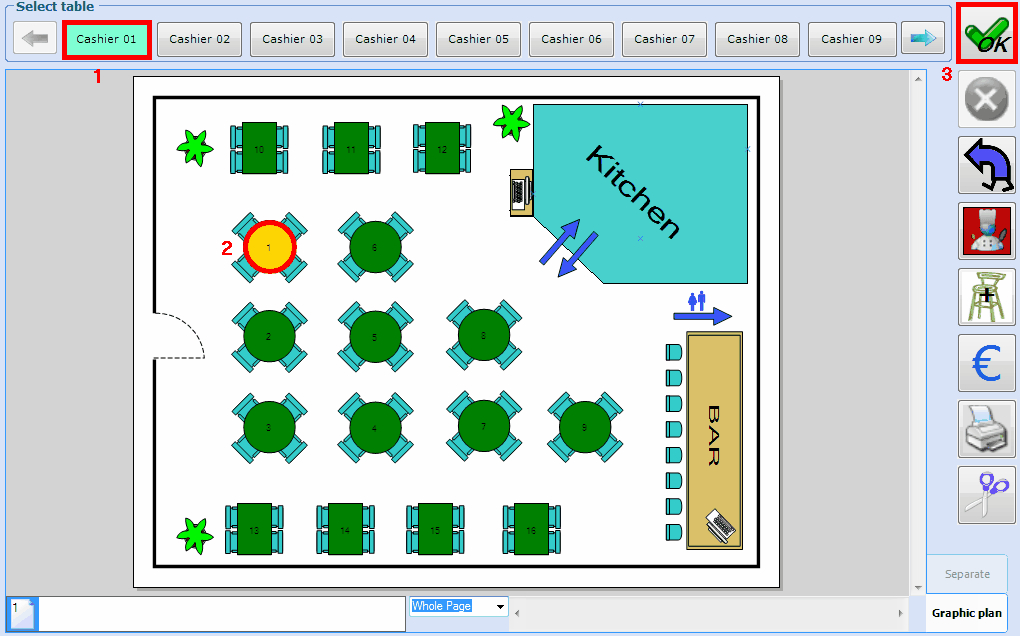Click the high chair icon
The width and height of the screenshot is (1020, 636).
click(x=986, y=297)
